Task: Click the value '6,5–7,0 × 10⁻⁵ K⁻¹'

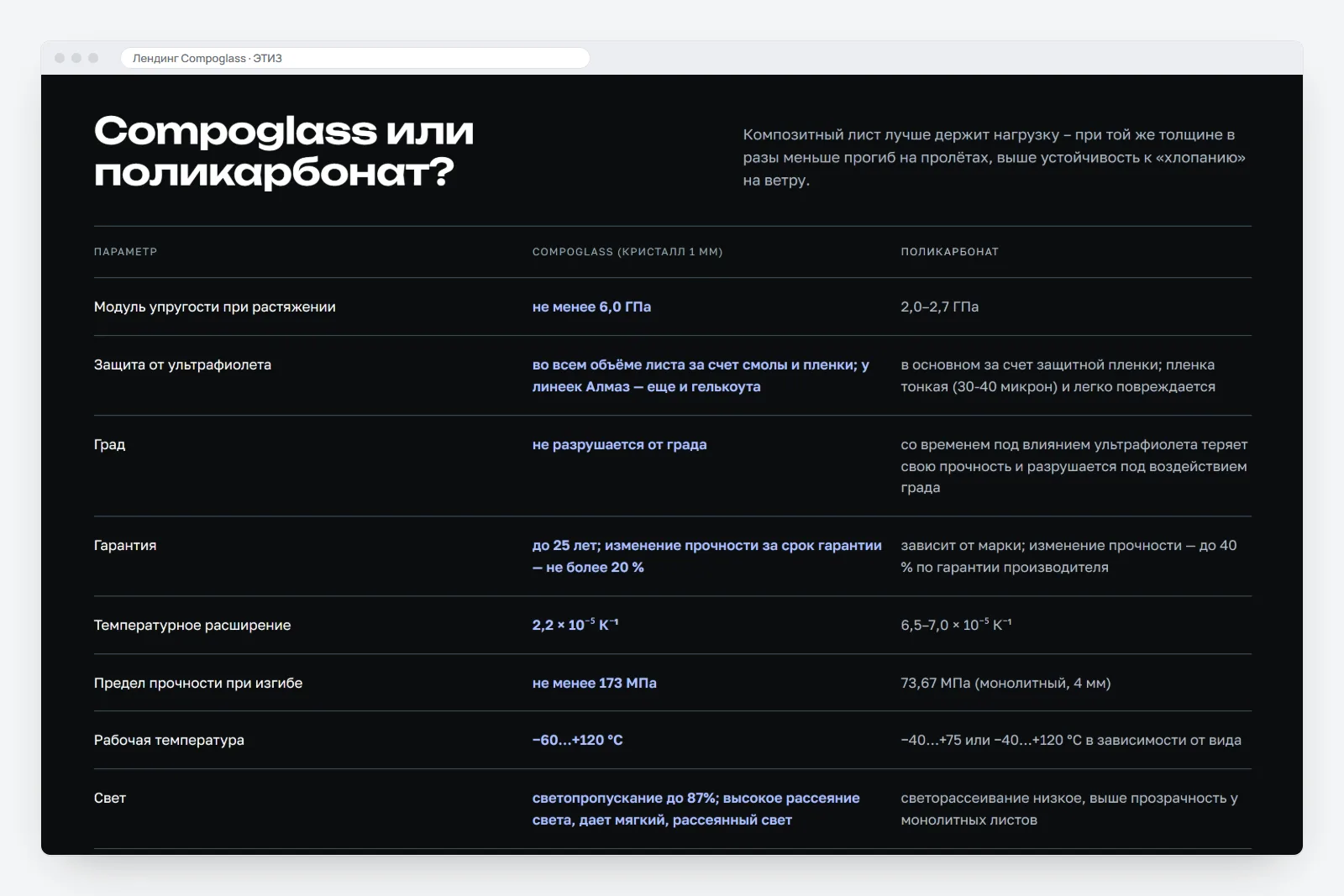Action: (x=957, y=625)
